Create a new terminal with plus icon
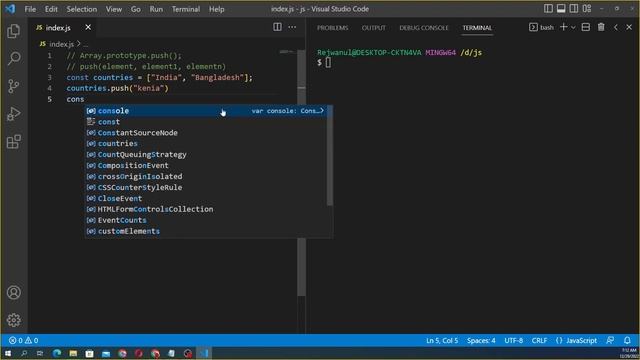The width and height of the screenshot is (640, 360). (564, 27)
